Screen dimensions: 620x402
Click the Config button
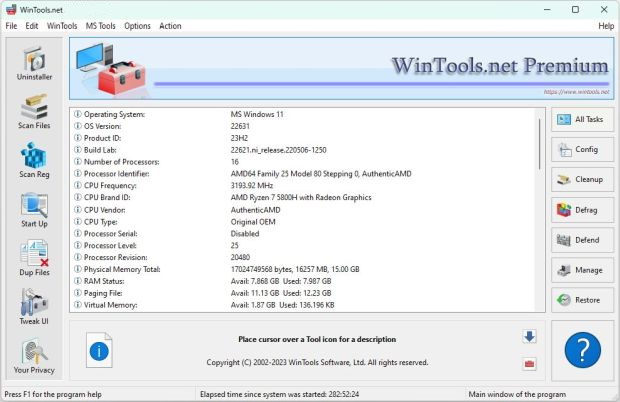[582, 149]
